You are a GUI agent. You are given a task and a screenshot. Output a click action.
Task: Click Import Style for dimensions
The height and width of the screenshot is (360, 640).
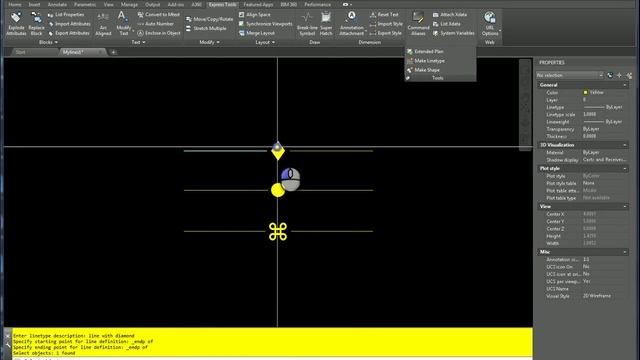(x=386, y=24)
